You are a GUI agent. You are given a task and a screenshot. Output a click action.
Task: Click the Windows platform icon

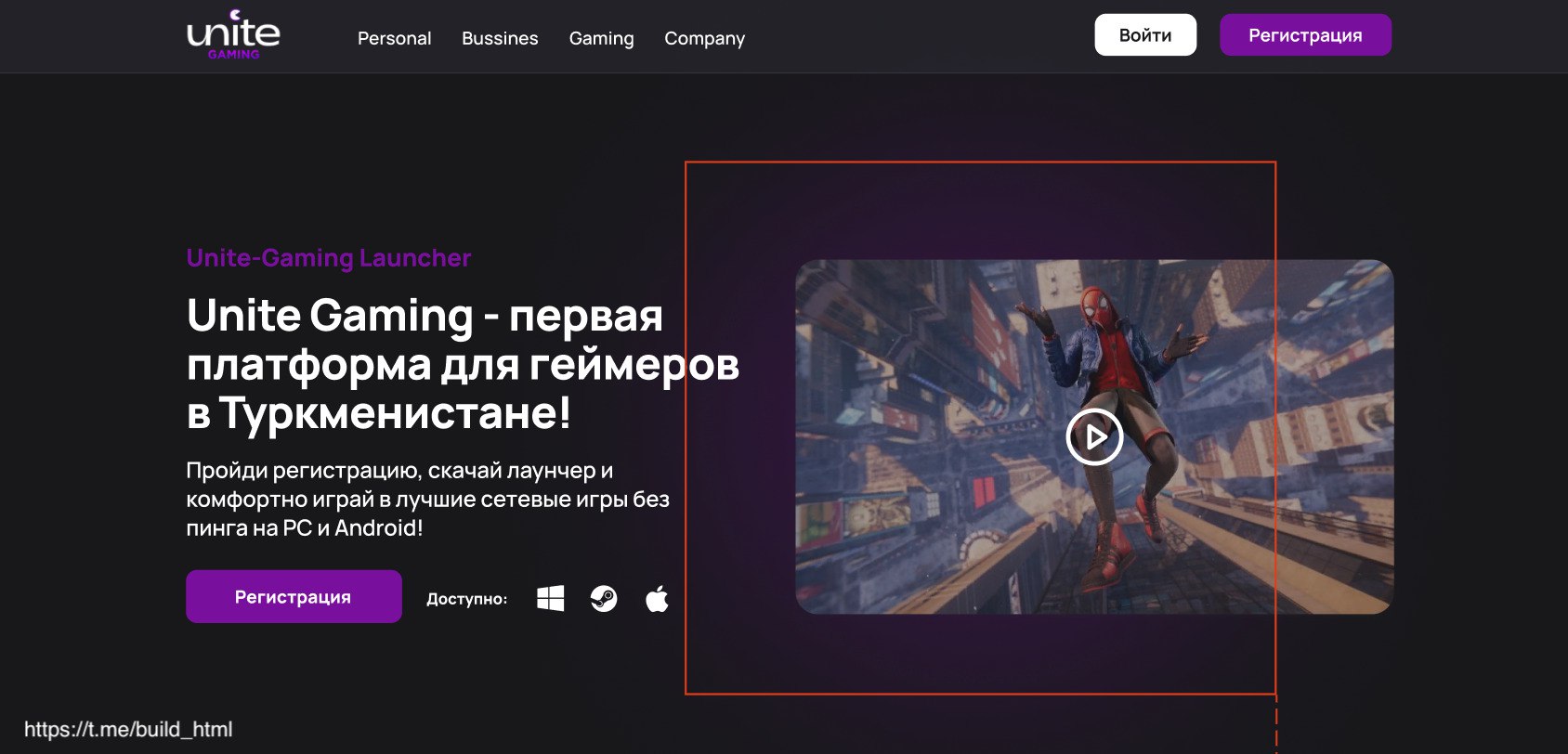[x=551, y=599]
